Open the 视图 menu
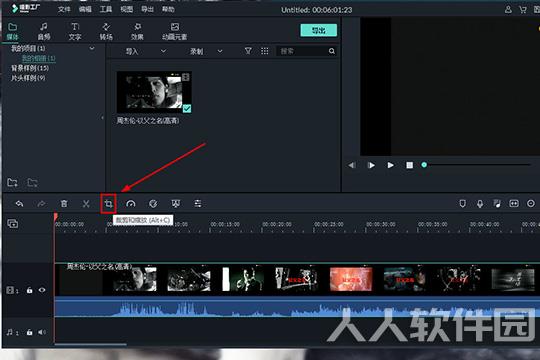Image resolution: width=540 pixels, height=360 pixels. pyautogui.click(x=127, y=9)
